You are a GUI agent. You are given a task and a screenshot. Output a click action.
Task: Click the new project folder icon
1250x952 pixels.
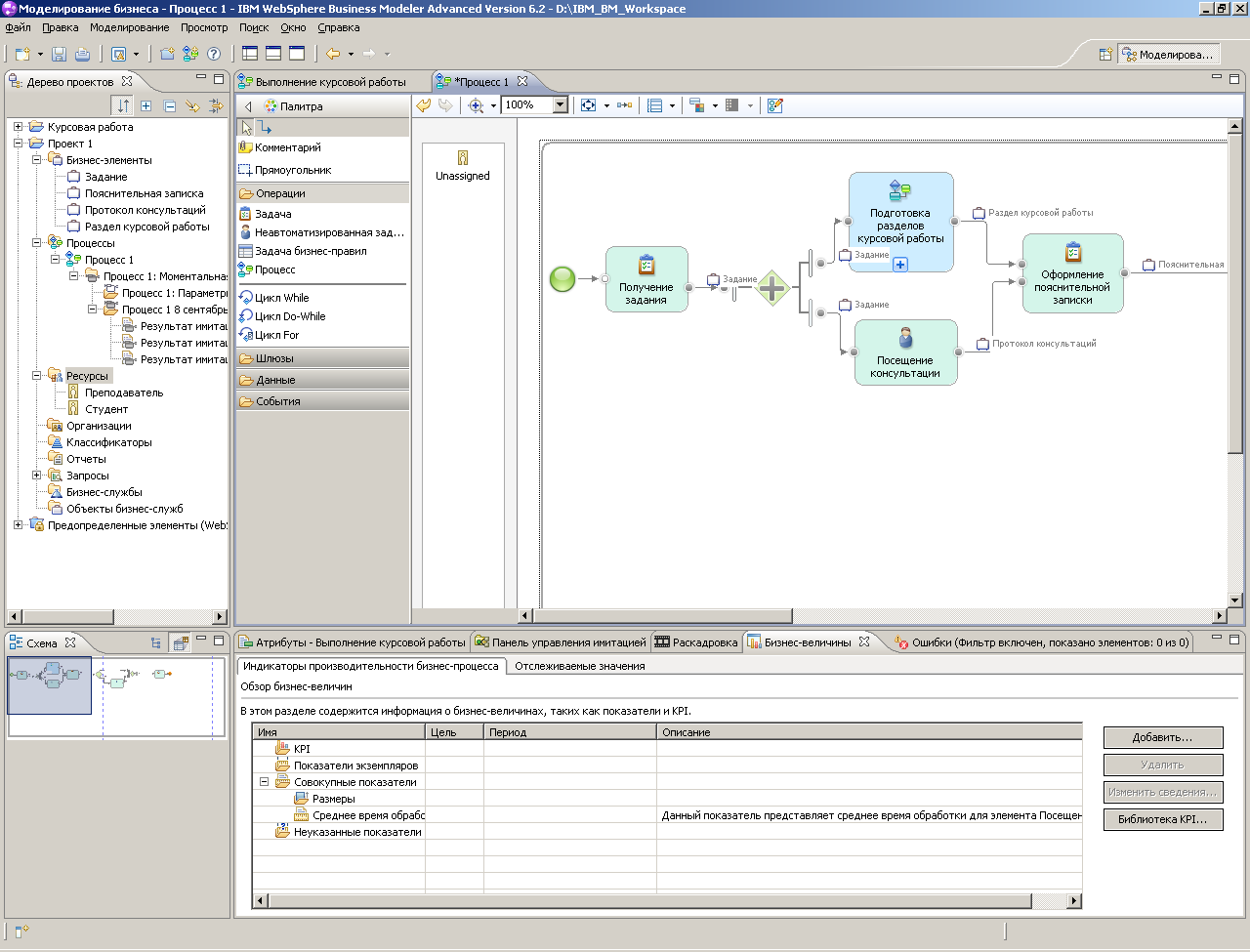167,54
